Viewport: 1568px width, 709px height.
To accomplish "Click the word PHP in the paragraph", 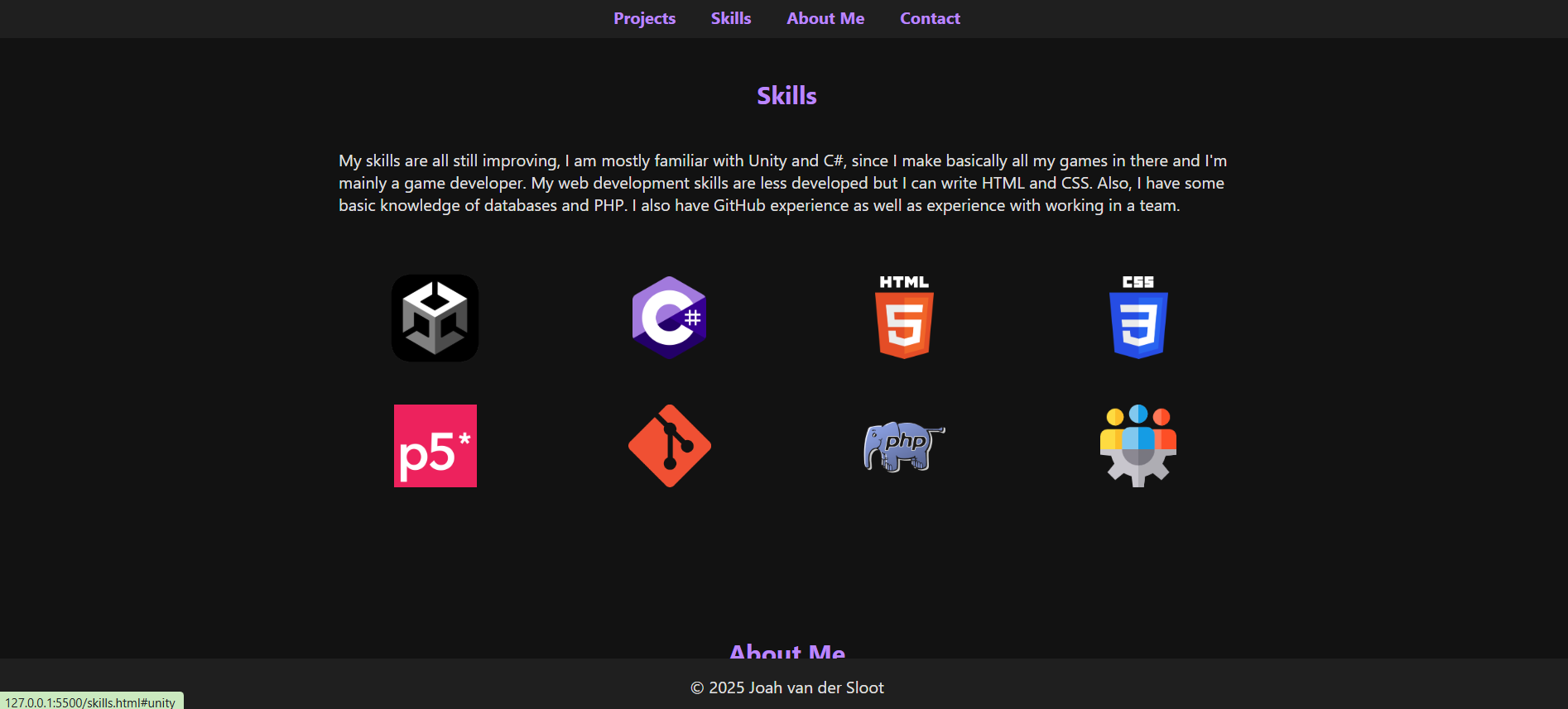I will (608, 205).
